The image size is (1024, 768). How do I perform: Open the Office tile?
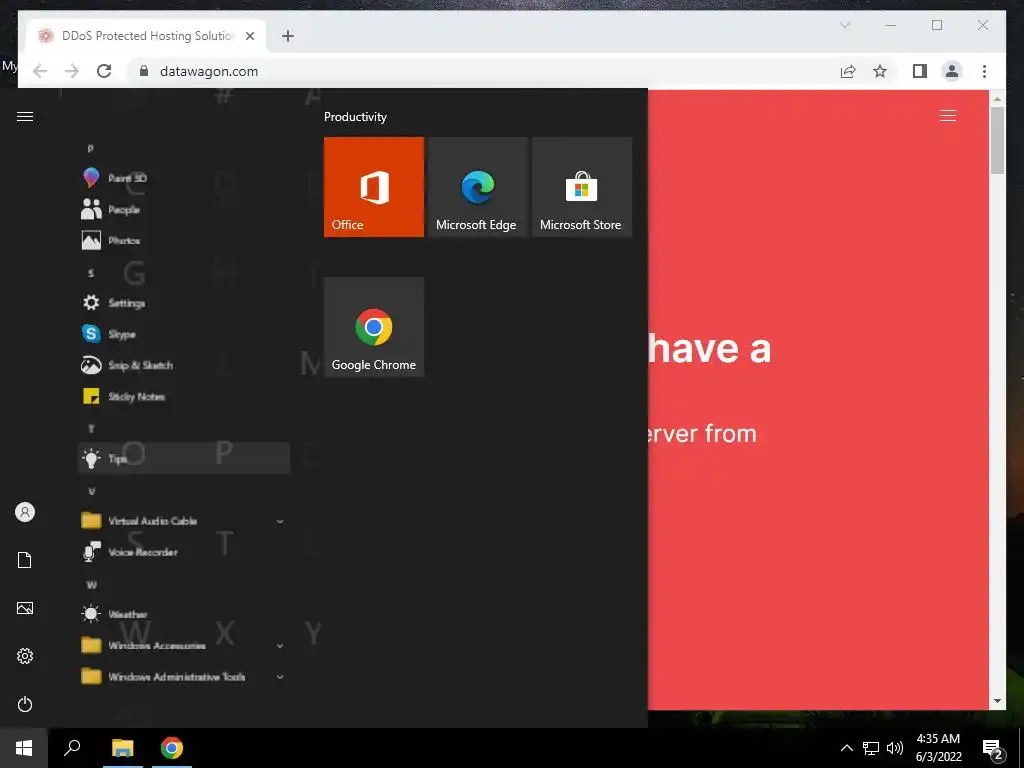[374, 187]
